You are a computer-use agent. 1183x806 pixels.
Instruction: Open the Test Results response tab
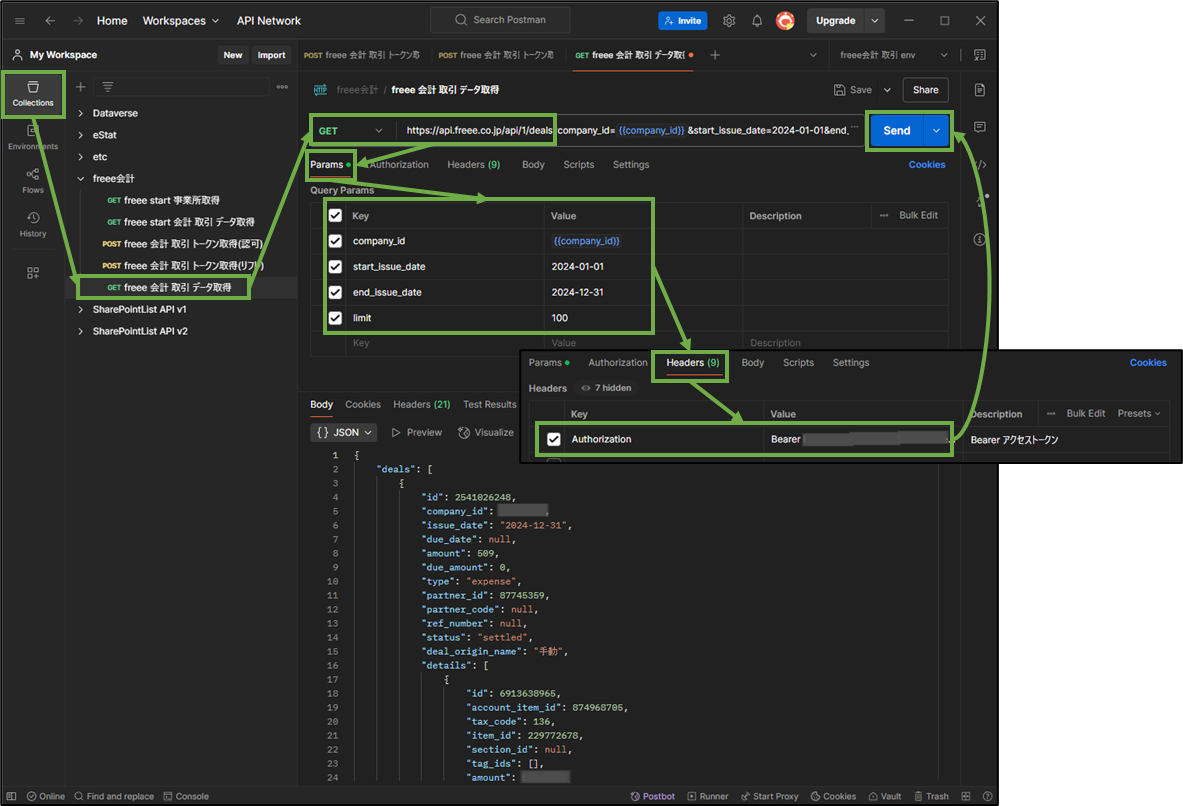point(490,405)
